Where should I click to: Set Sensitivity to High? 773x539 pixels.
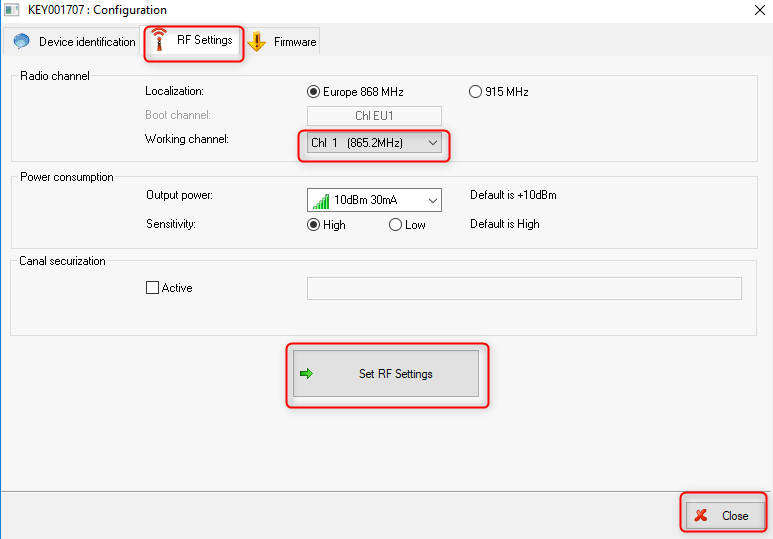point(326,225)
